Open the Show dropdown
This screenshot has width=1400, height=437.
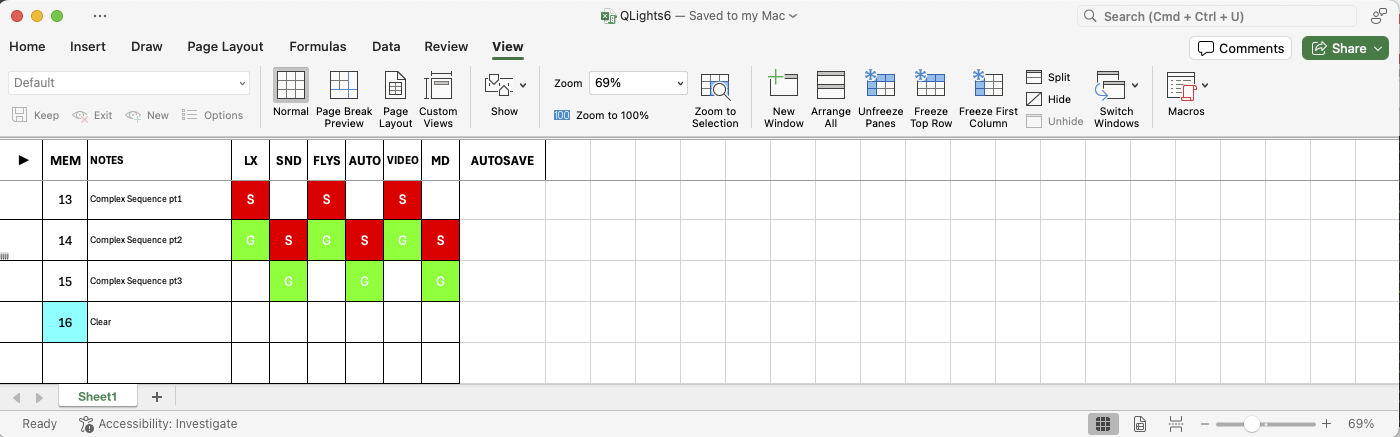click(505, 96)
